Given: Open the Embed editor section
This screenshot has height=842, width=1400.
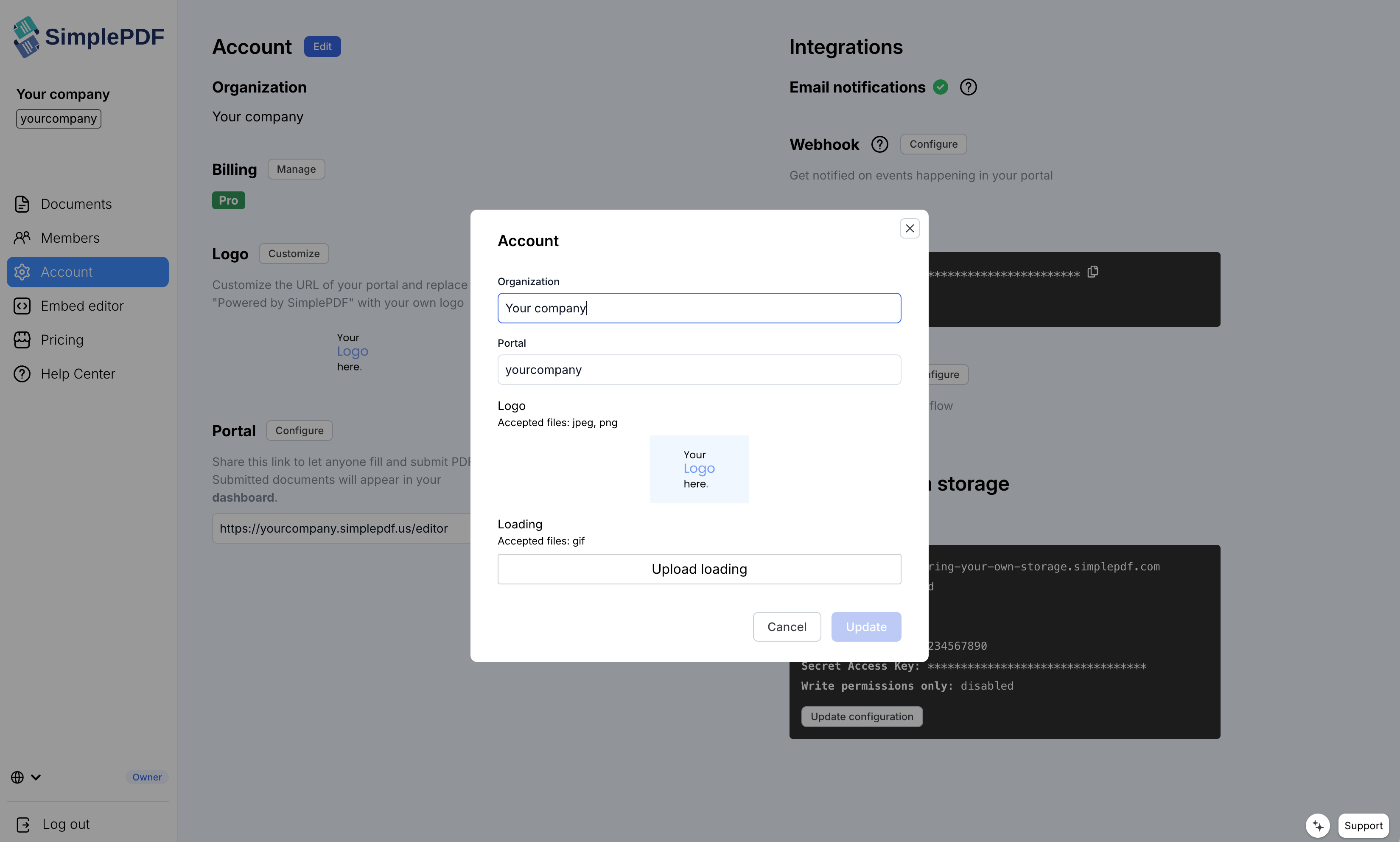Looking at the screenshot, I should (81, 306).
